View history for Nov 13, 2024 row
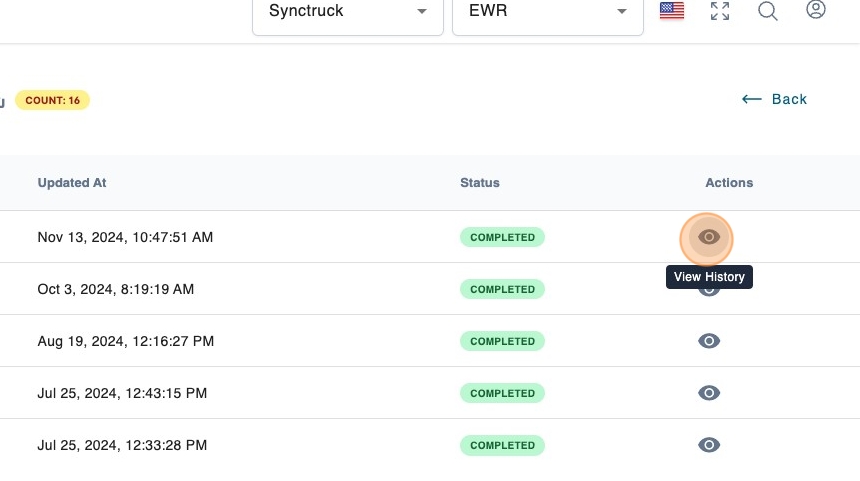The width and height of the screenshot is (860, 481). click(x=708, y=237)
